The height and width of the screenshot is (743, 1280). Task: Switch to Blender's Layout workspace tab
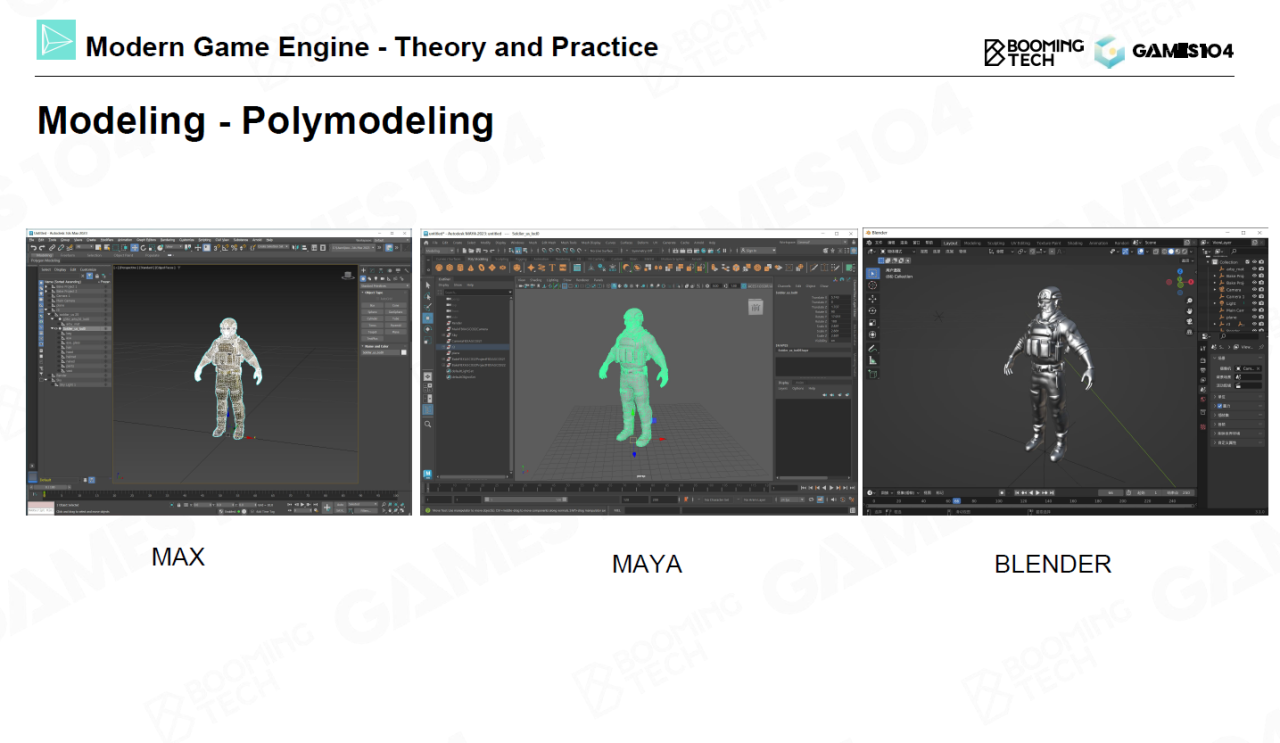949,243
